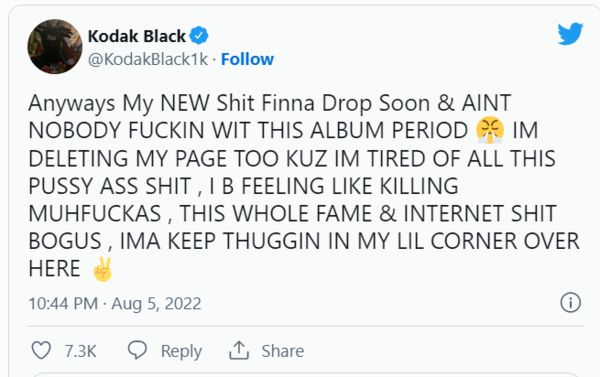Click the Twitter bird logo

coord(570,34)
